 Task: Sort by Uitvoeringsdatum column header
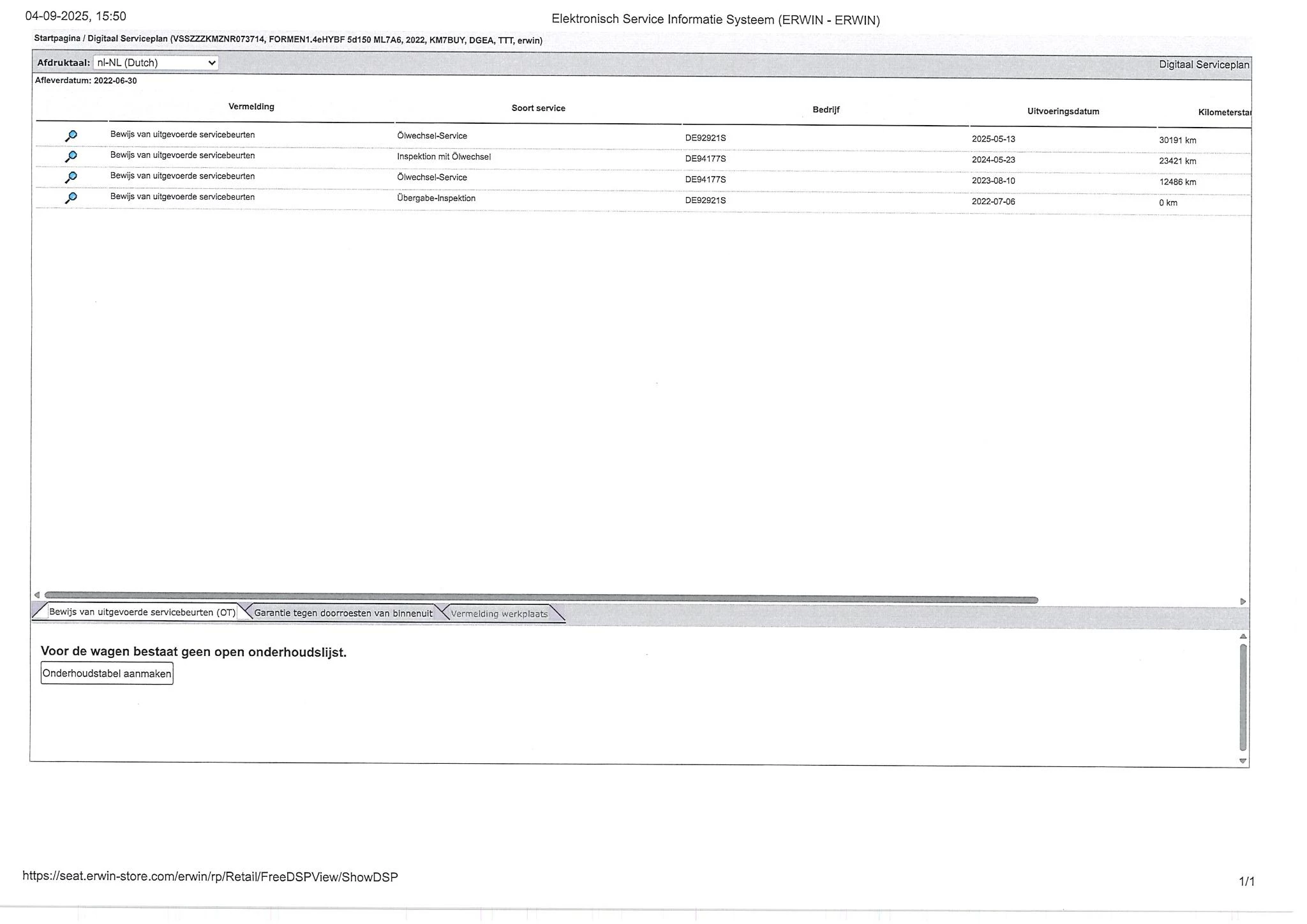(x=1063, y=112)
